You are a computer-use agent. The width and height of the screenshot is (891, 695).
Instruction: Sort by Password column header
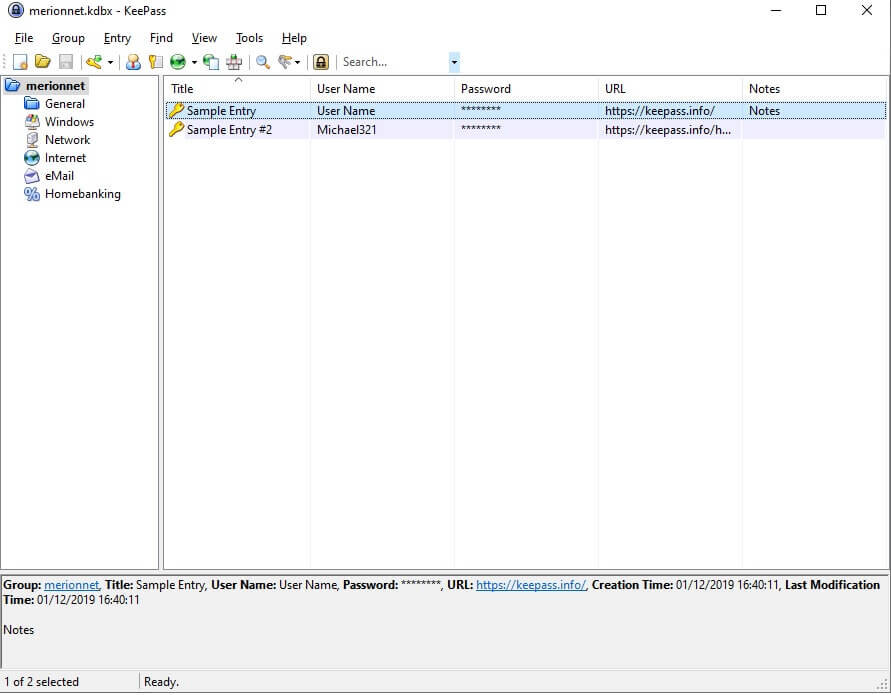pos(526,89)
